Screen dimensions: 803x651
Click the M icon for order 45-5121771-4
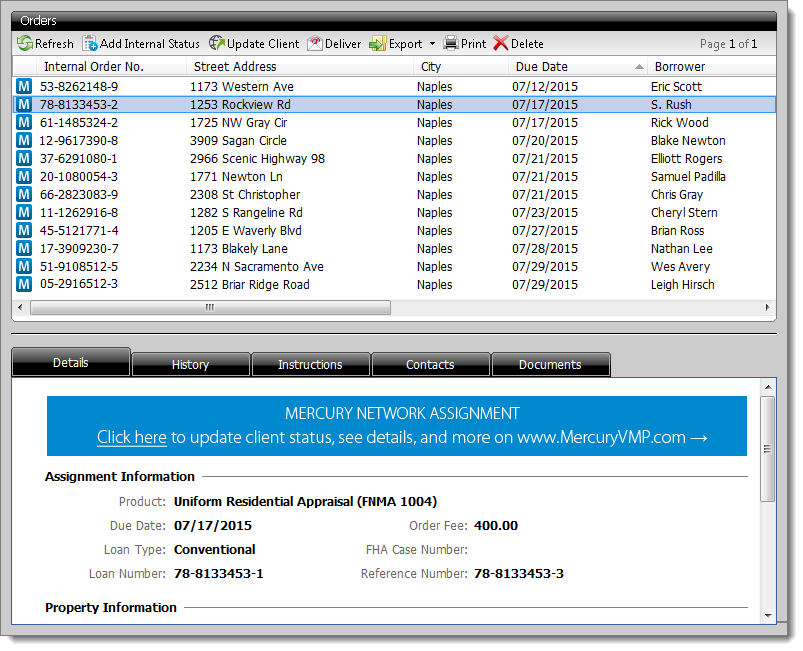pyautogui.click(x=24, y=230)
